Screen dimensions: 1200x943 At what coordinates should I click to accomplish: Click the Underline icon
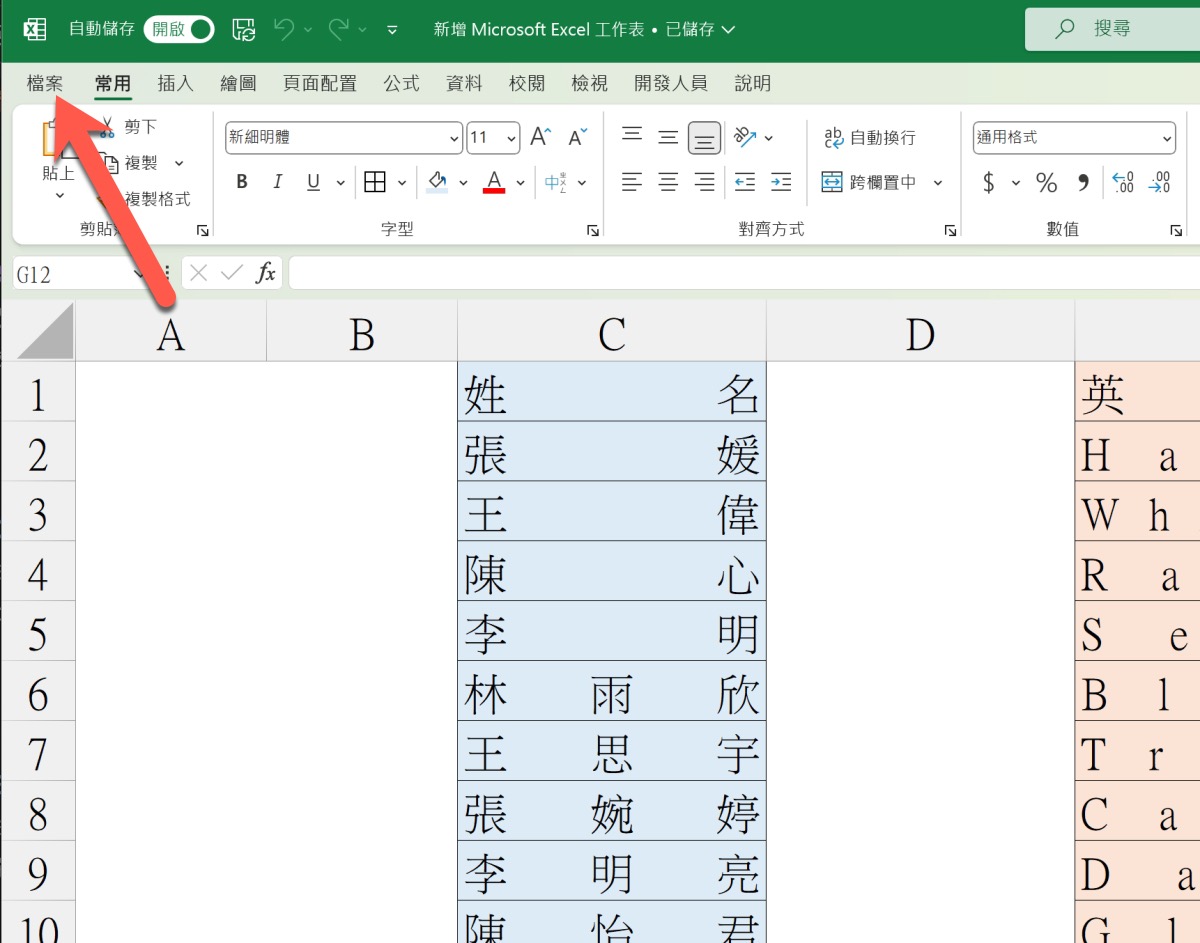pyautogui.click(x=313, y=182)
